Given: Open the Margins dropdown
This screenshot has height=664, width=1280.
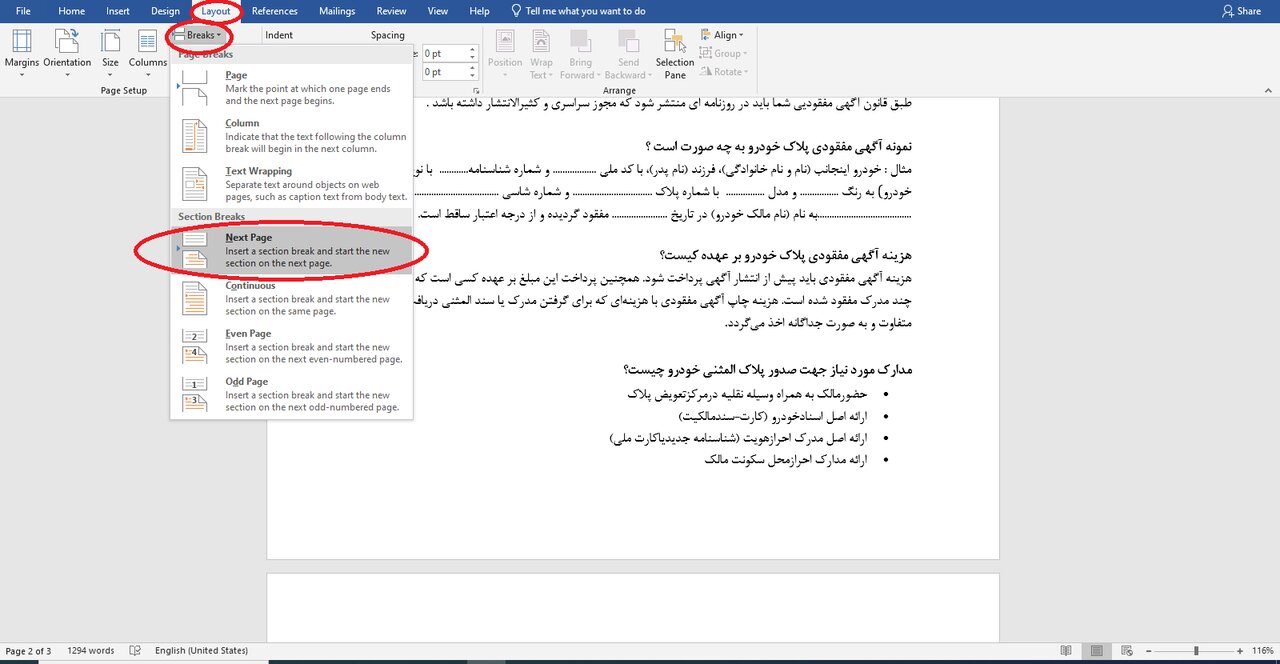Looking at the screenshot, I should [x=22, y=49].
